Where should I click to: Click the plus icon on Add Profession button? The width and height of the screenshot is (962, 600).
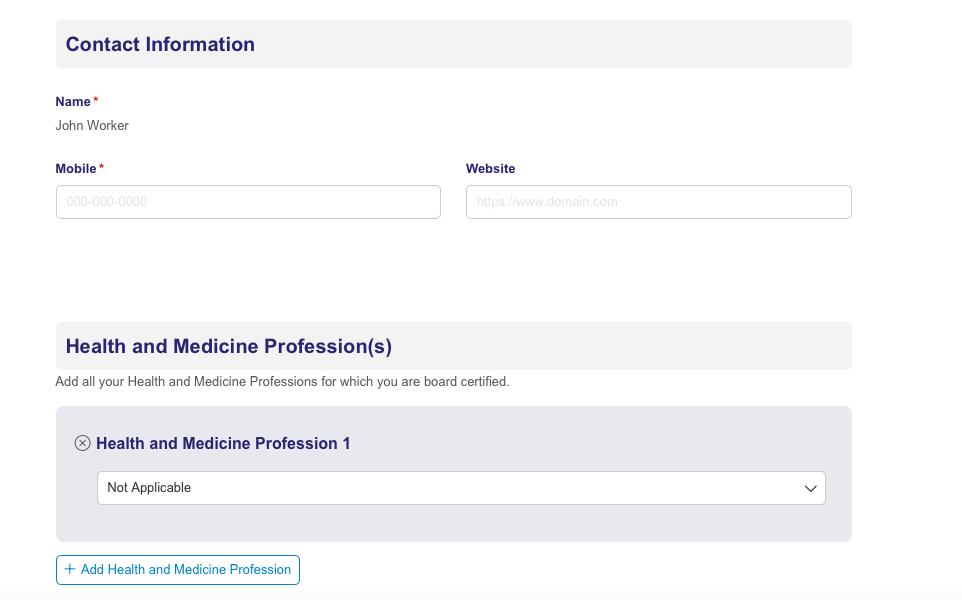click(x=70, y=569)
